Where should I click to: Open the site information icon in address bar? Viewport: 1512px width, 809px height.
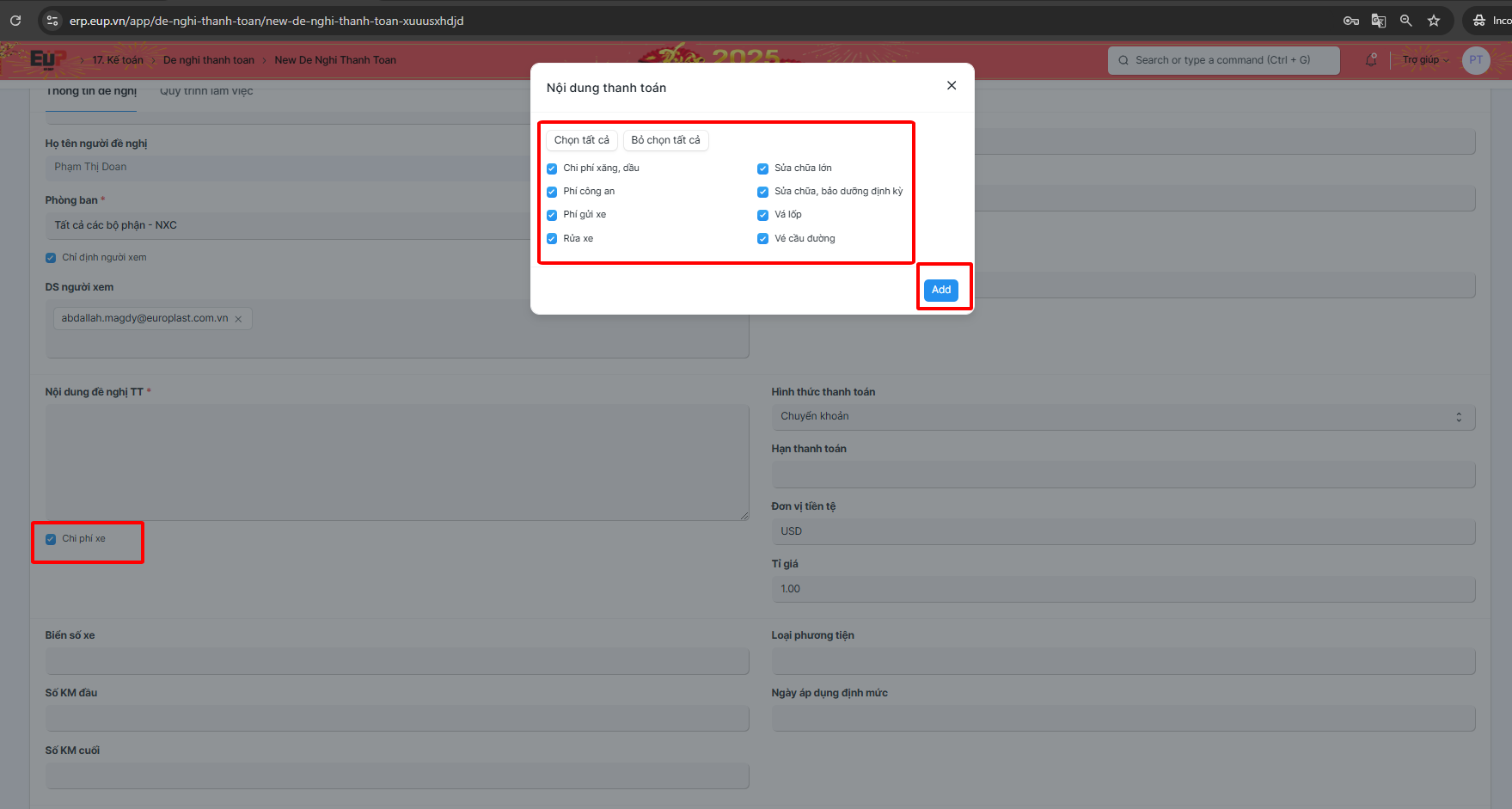52,21
